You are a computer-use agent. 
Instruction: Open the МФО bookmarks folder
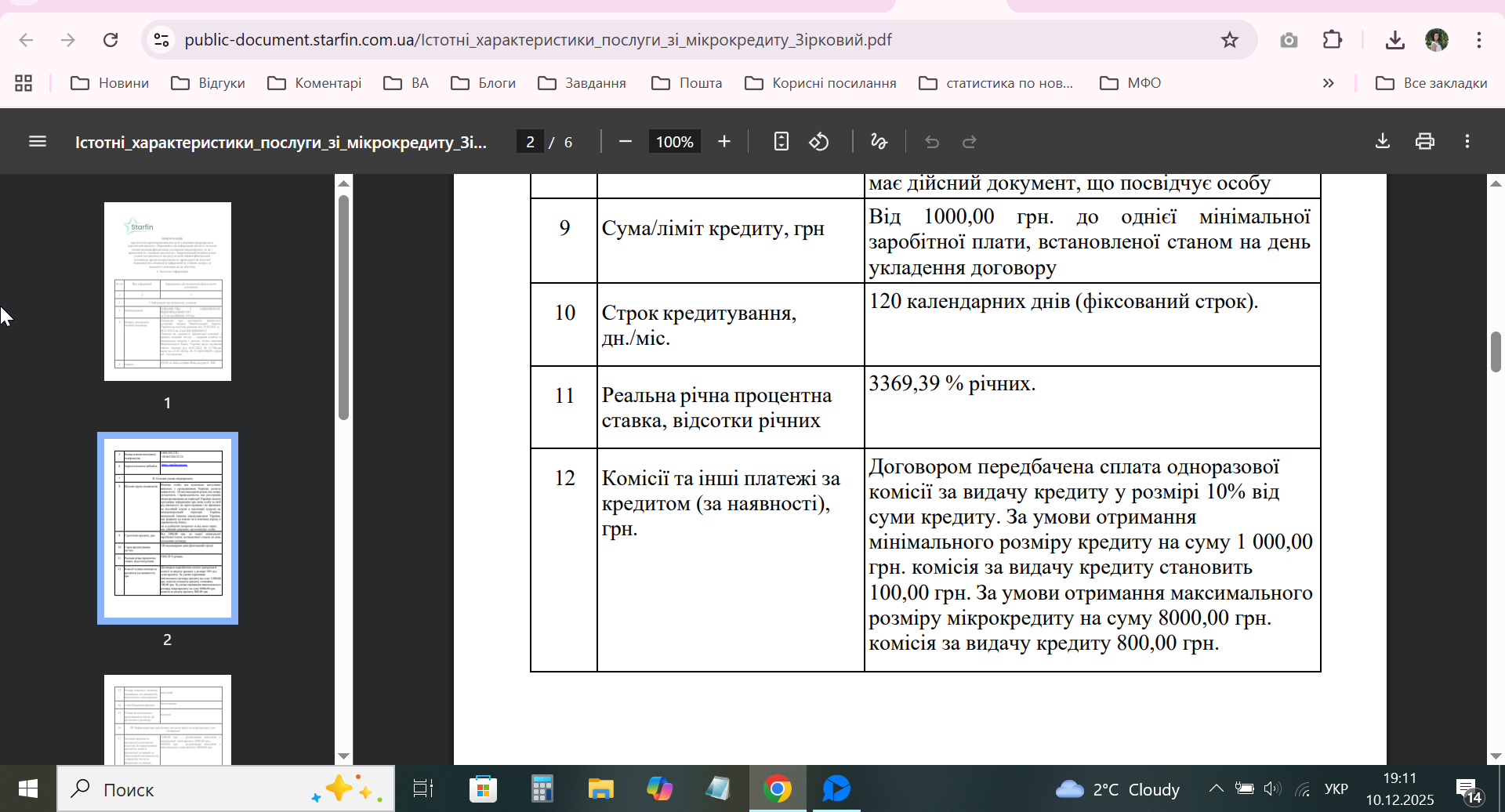[x=1130, y=83]
